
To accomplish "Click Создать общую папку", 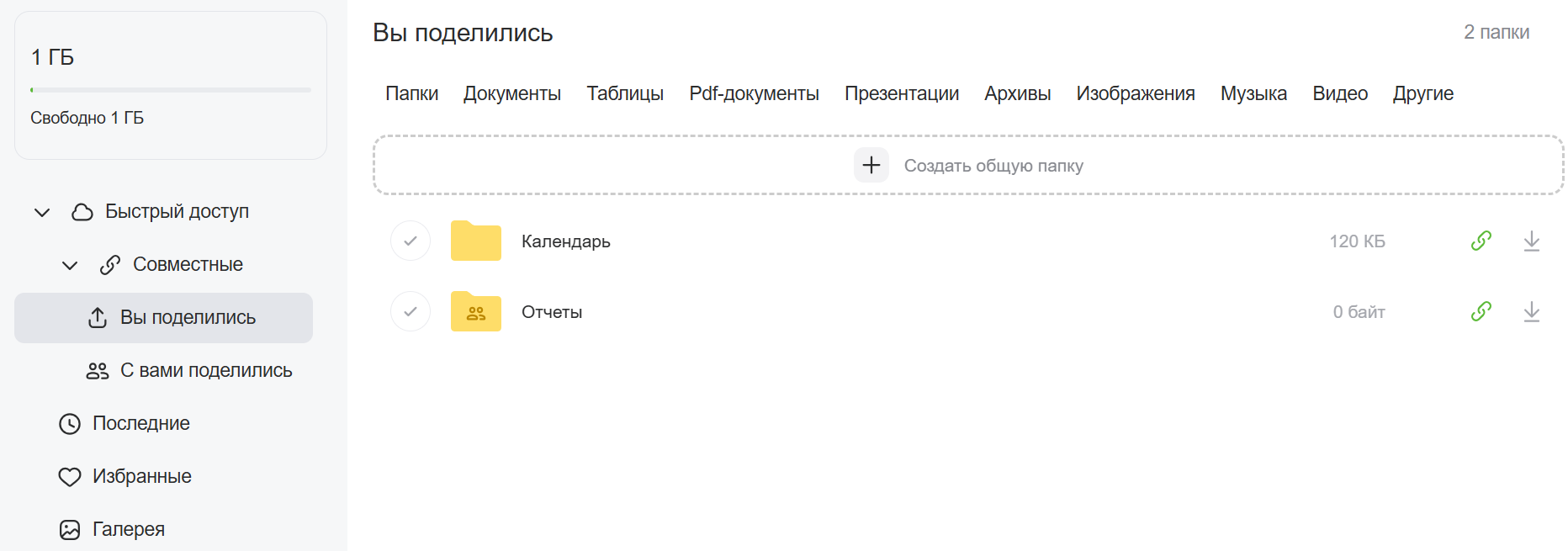I will pos(993,166).
